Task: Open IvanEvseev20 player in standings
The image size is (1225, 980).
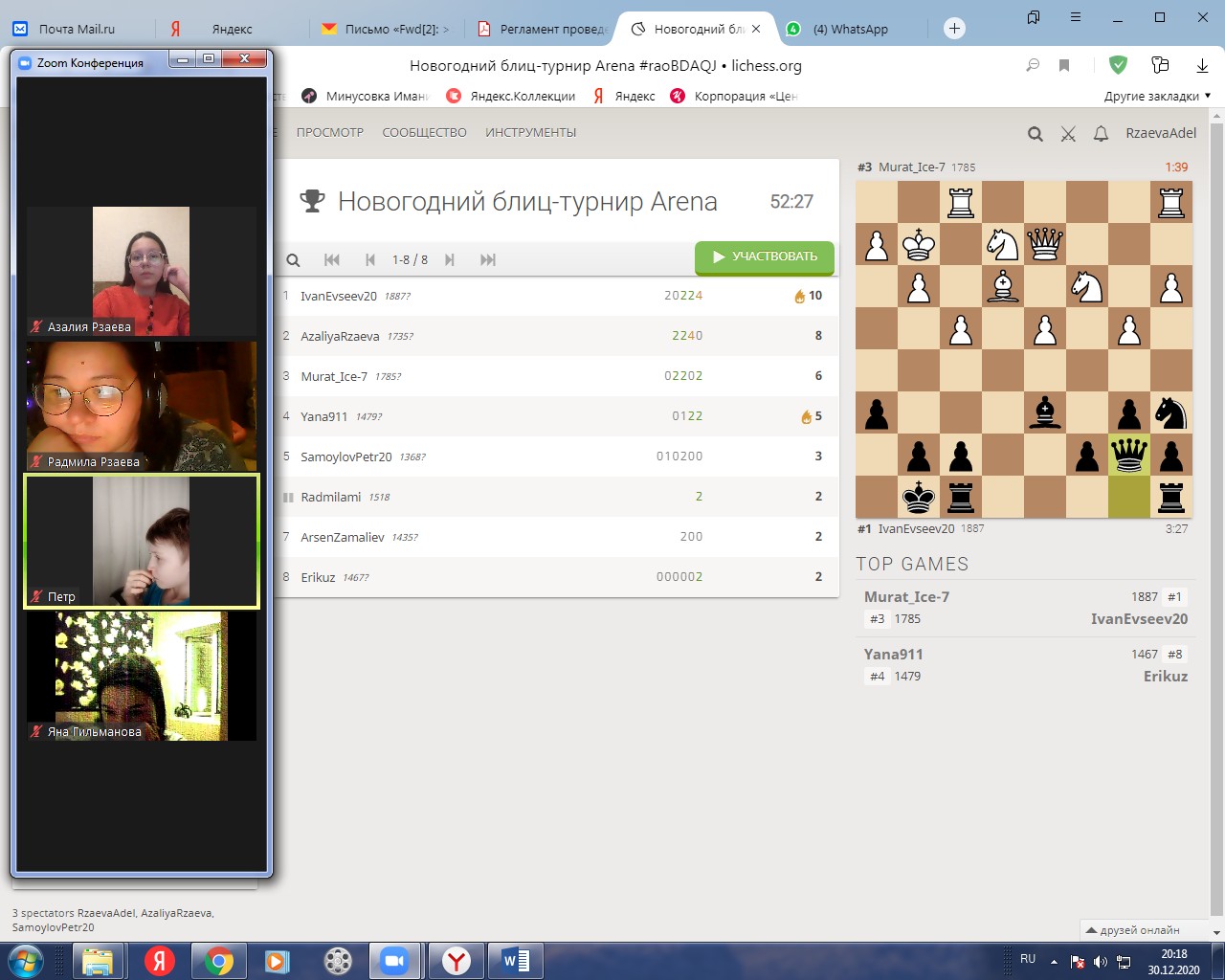Action: (x=339, y=296)
